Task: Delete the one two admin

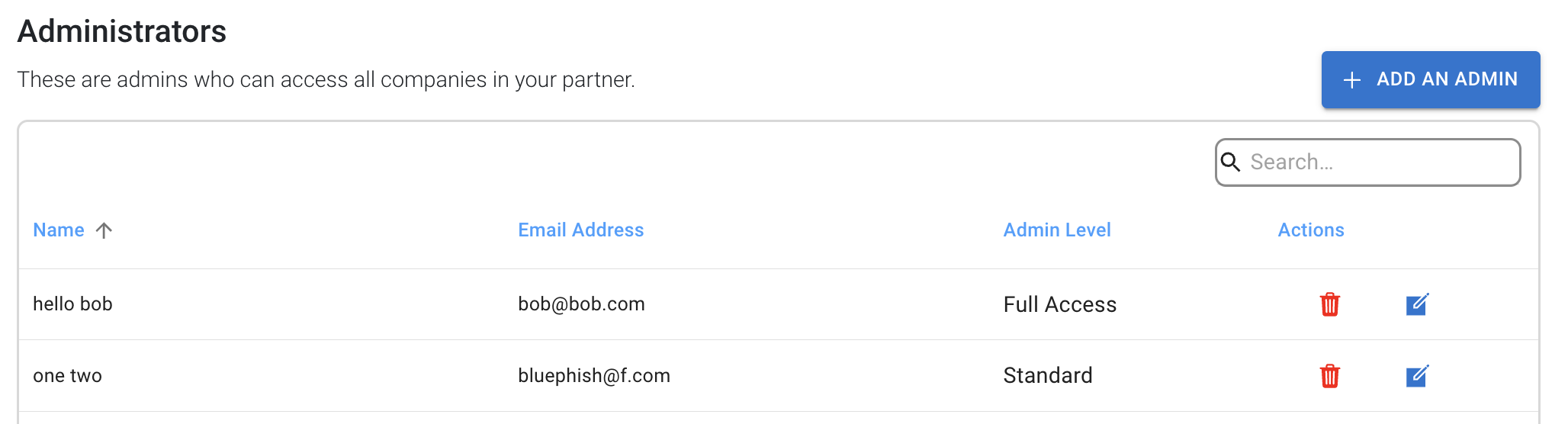Action: pyautogui.click(x=1329, y=376)
